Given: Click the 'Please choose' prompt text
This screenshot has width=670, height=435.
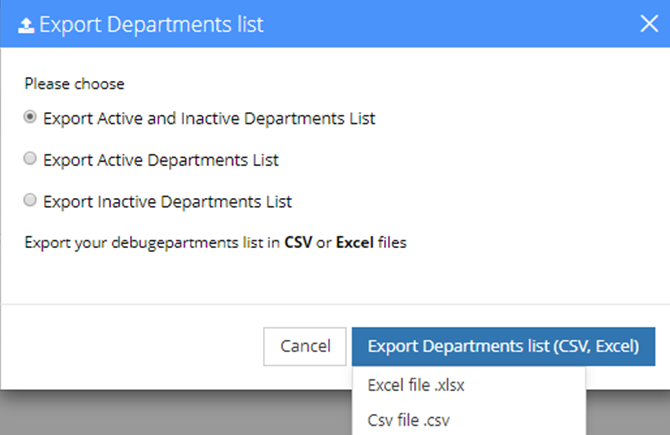Looking at the screenshot, I should [x=74, y=84].
